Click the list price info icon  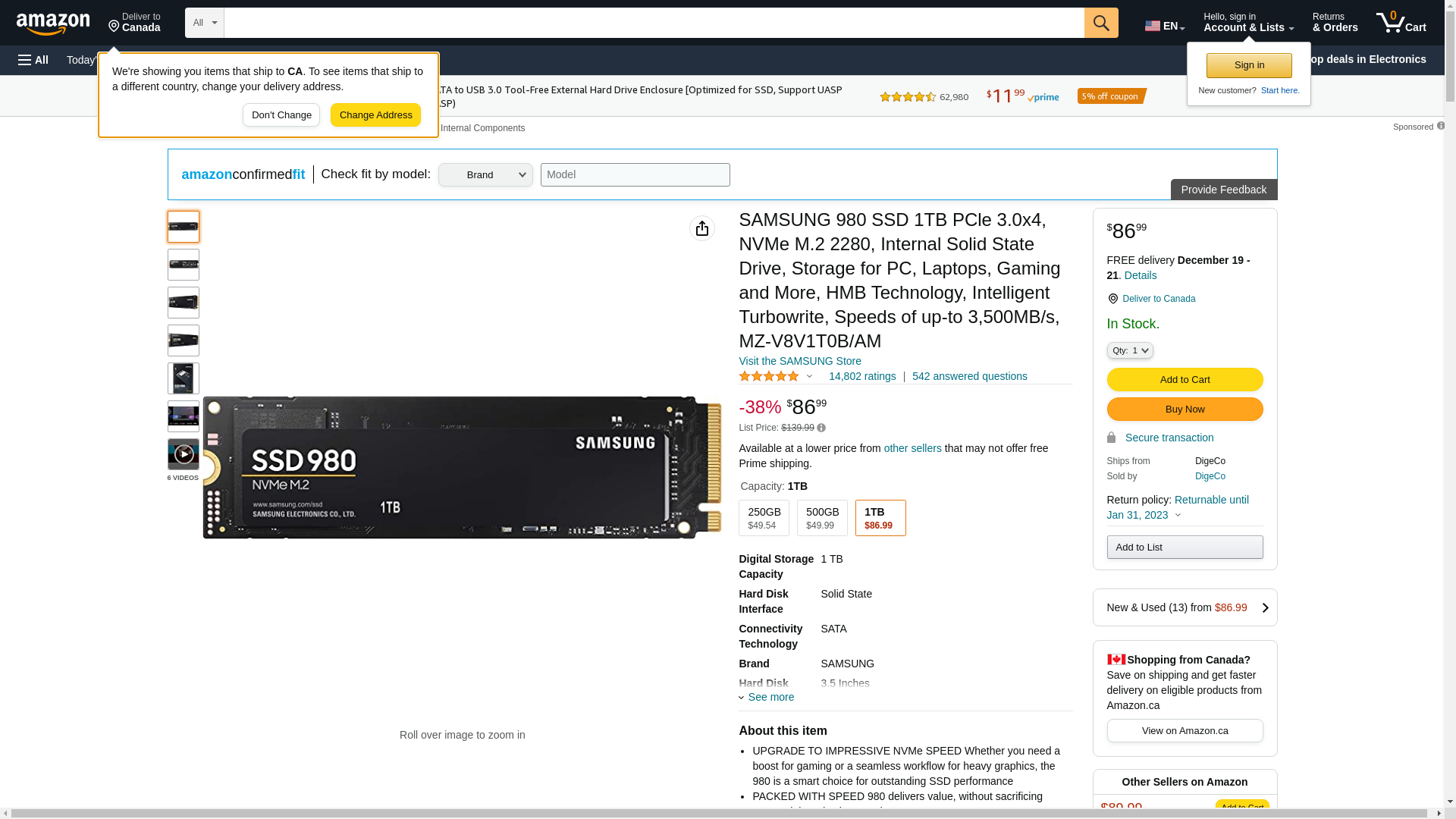click(x=821, y=428)
